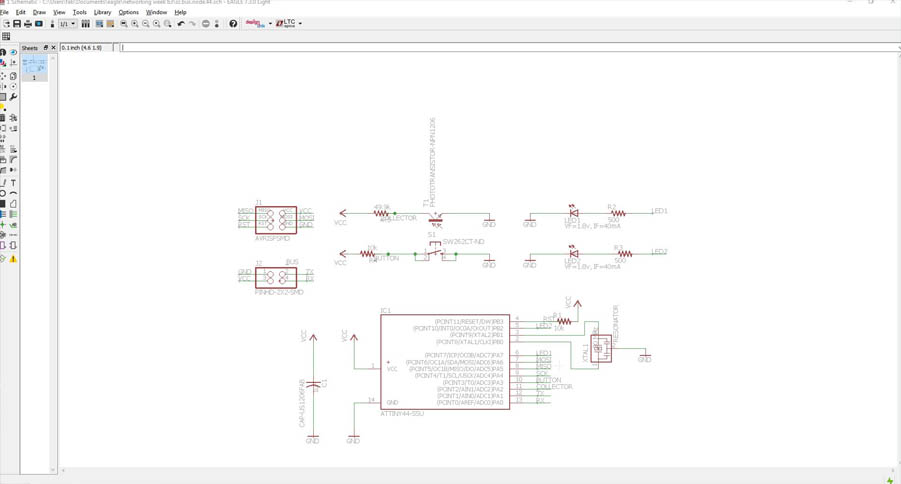Click the Grid settings icon
The width and height of the screenshot is (901, 484).
pos(6,36)
